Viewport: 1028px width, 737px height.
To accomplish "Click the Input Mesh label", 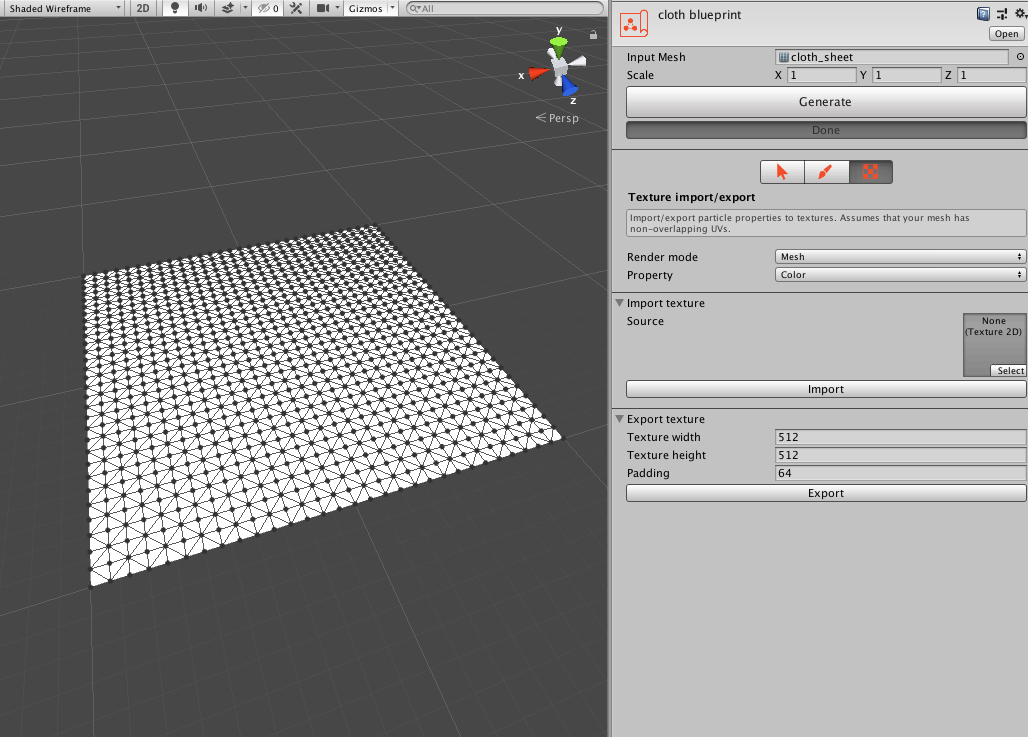I will click(656, 57).
